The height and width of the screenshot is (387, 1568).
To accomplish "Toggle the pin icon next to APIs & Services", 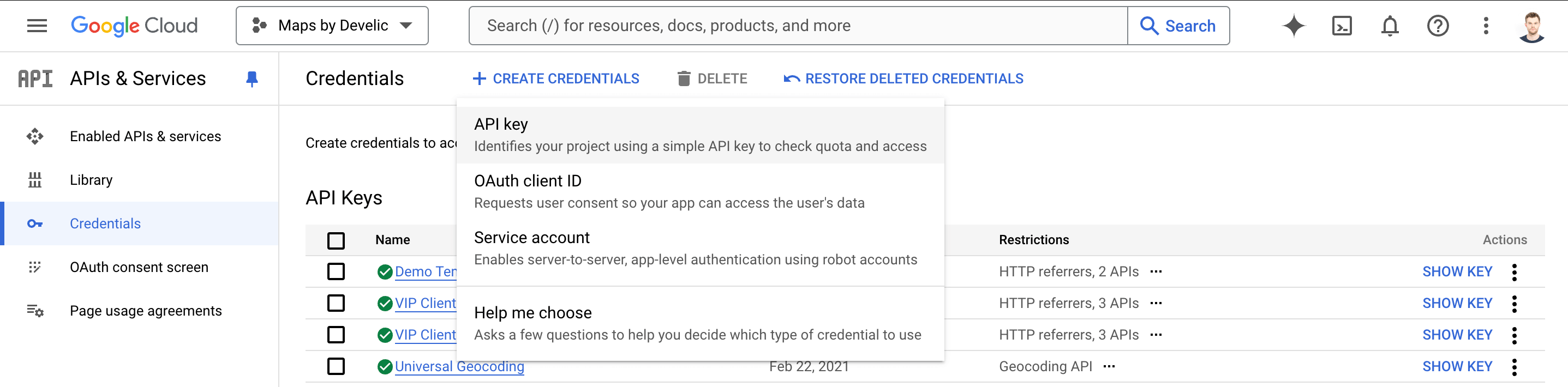I will click(x=252, y=78).
